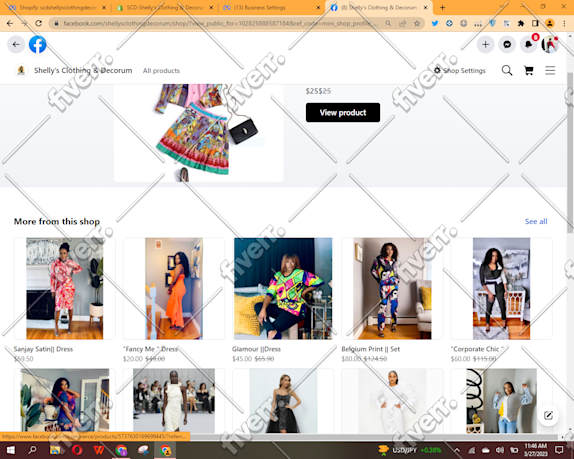574x459 pixels.
Task: Open the Belgium Print Set thumbnail
Action: 392,288
